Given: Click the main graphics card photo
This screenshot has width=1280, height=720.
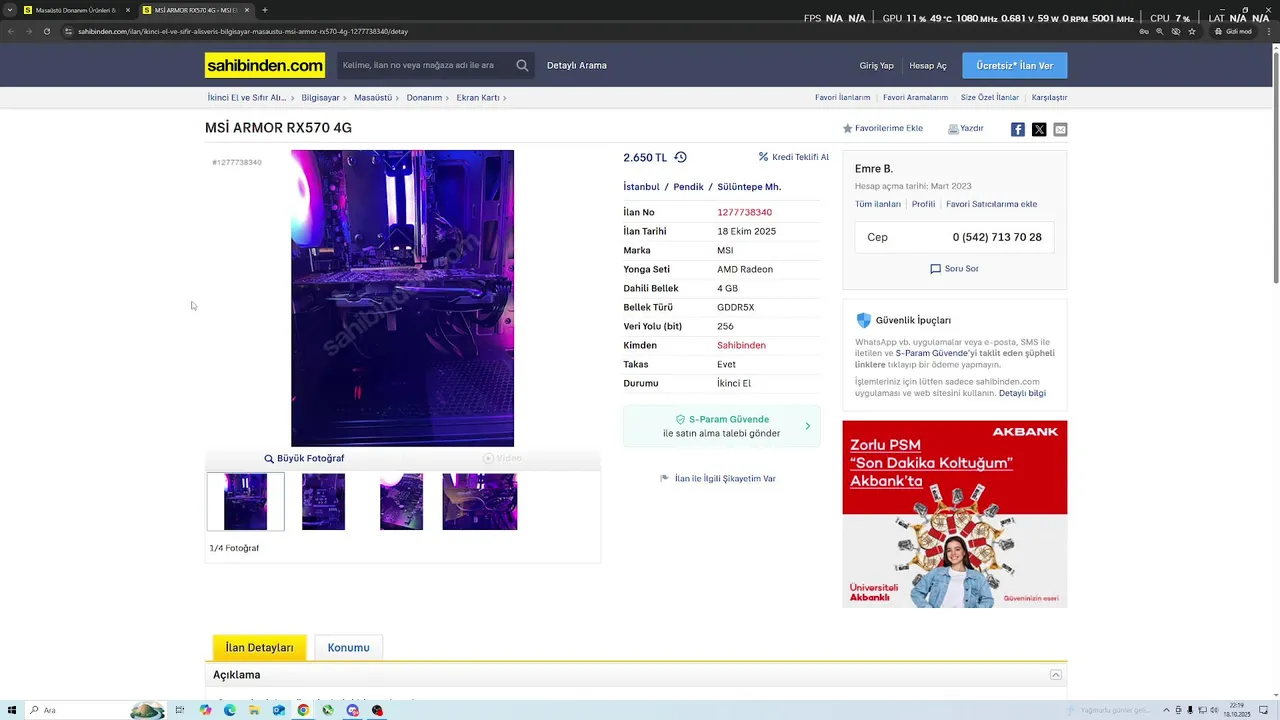Looking at the screenshot, I should tap(403, 298).
